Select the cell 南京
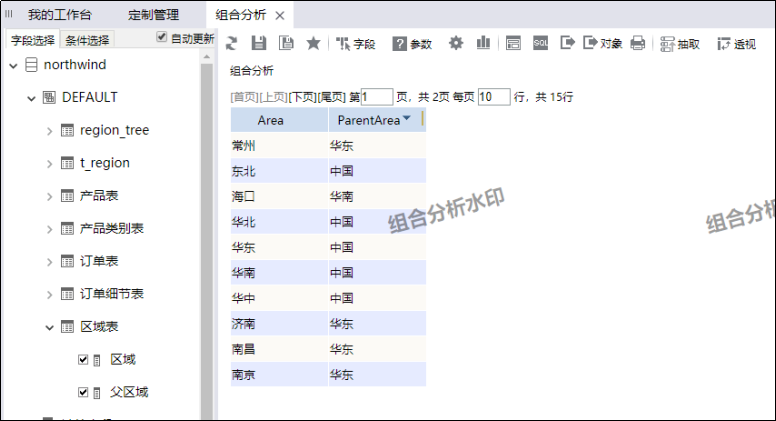 [279, 374]
